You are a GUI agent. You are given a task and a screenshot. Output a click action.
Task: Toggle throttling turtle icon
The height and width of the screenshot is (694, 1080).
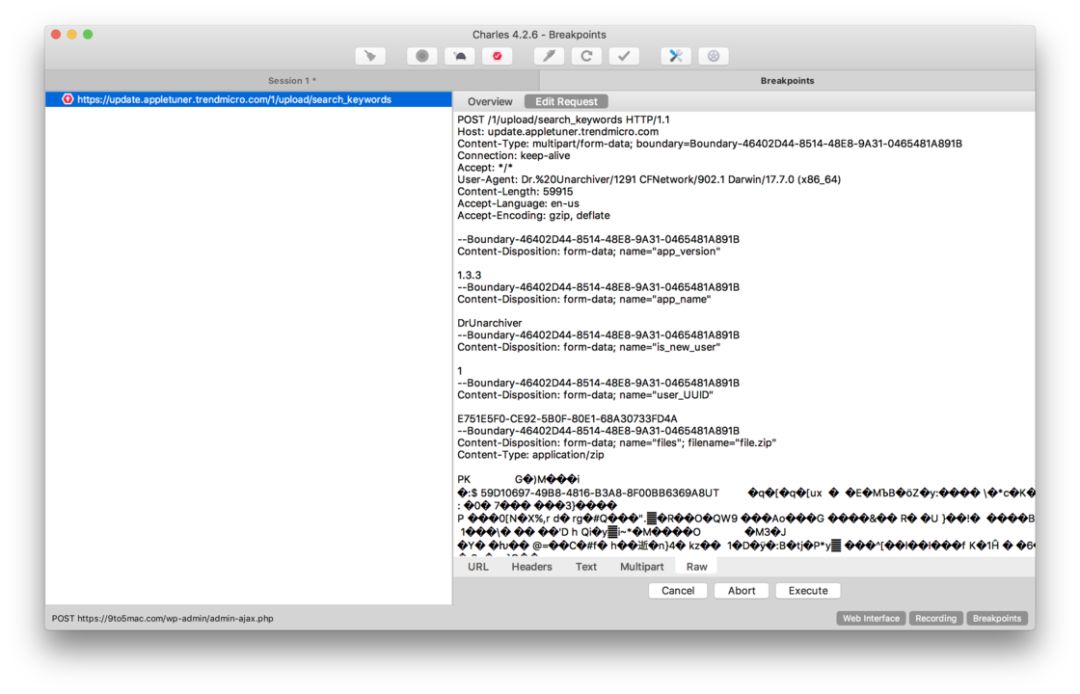(459, 56)
